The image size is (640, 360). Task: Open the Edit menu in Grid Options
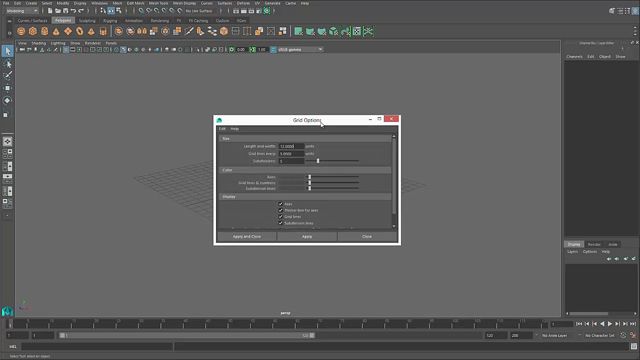(222, 129)
